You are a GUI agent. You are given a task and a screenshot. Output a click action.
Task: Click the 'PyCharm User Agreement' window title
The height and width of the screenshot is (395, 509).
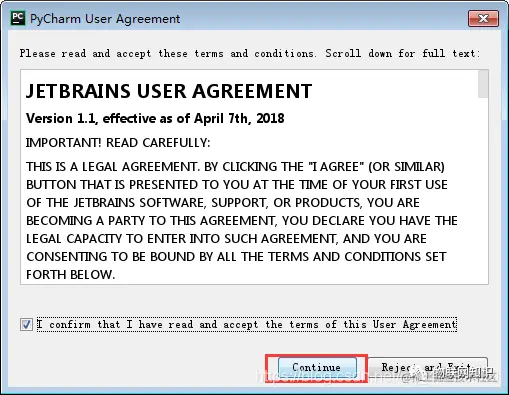(x=105, y=19)
